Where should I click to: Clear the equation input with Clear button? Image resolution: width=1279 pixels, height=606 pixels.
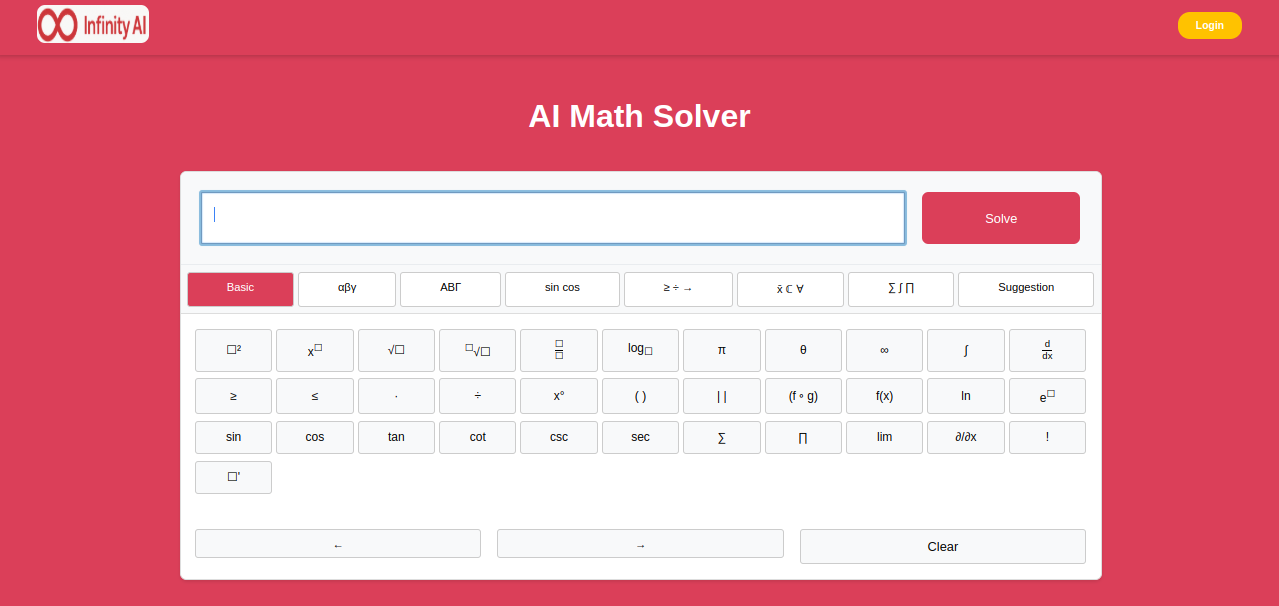pos(942,546)
